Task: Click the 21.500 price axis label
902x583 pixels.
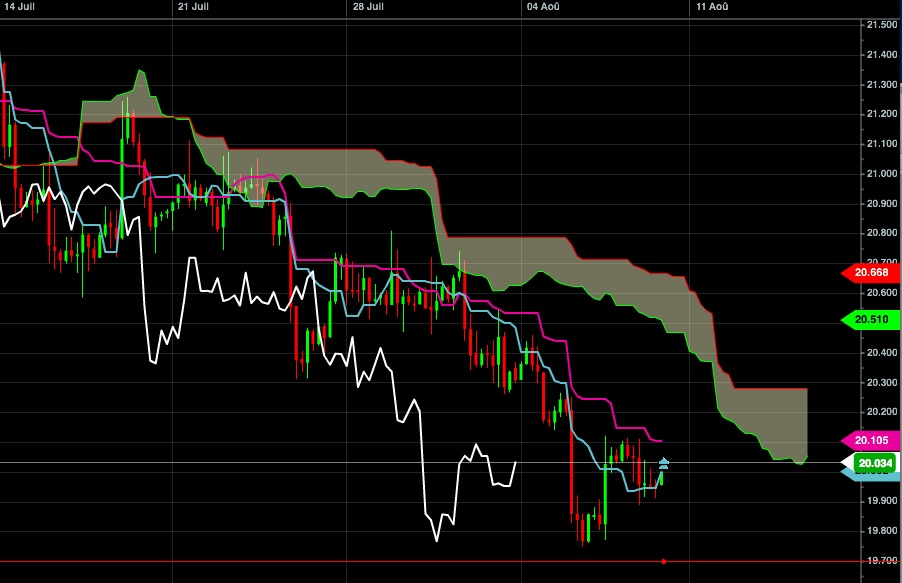Action: [x=881, y=24]
